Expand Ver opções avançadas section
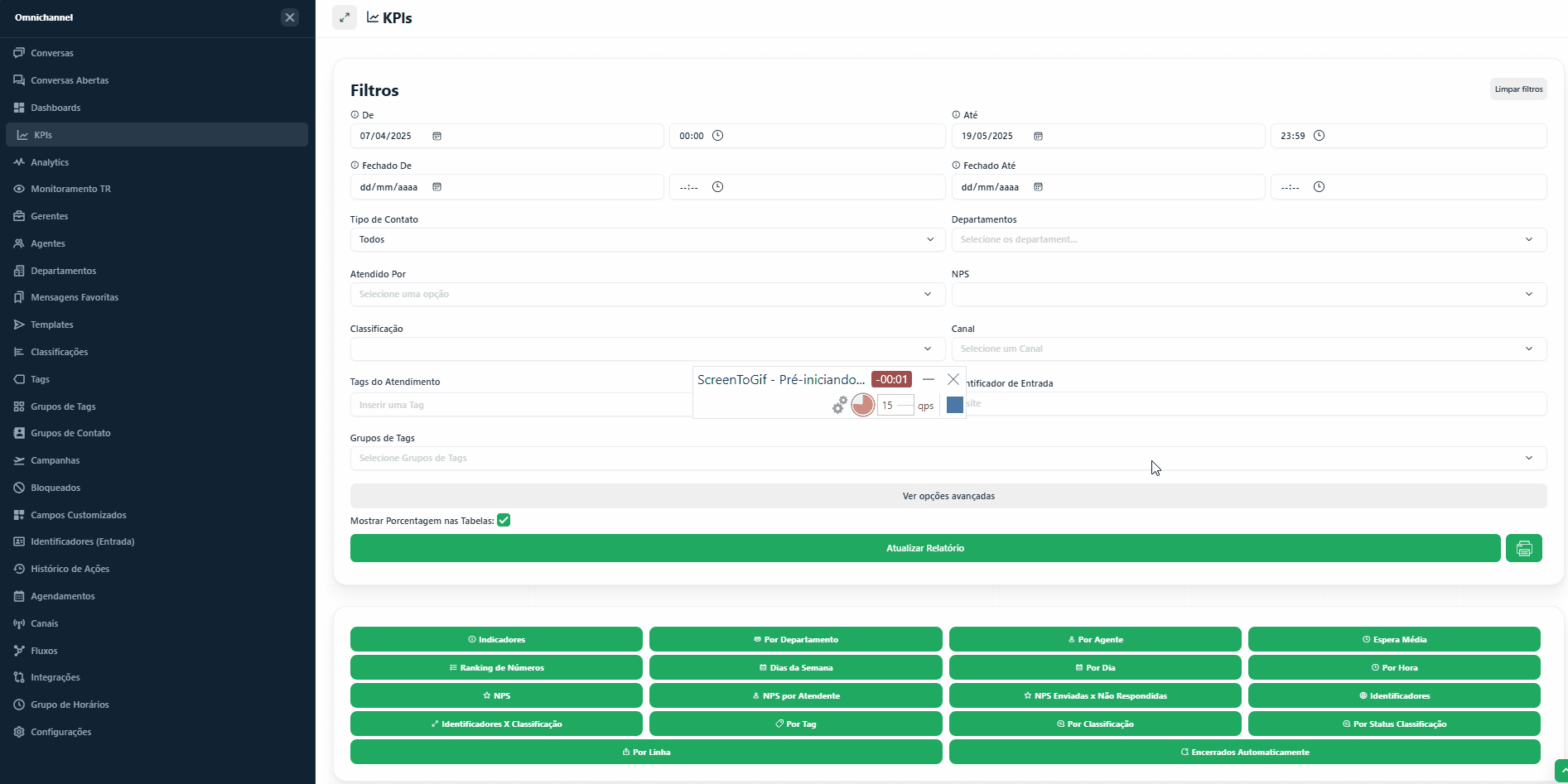This screenshot has height=784, width=1568. [948, 496]
